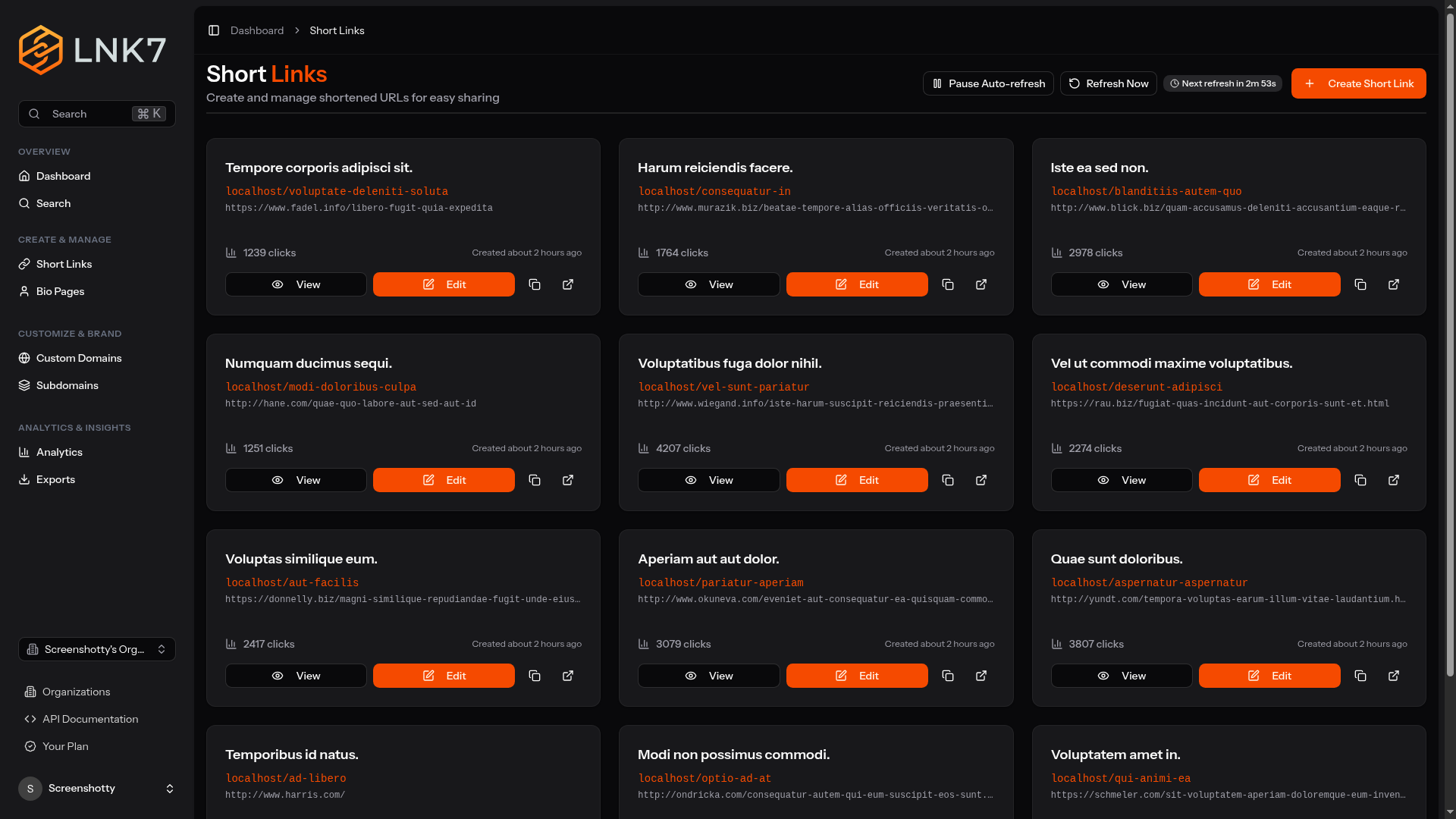This screenshot has width=1456, height=819.
Task: View the Aperiam aut aut dolor link
Action: [x=708, y=676]
